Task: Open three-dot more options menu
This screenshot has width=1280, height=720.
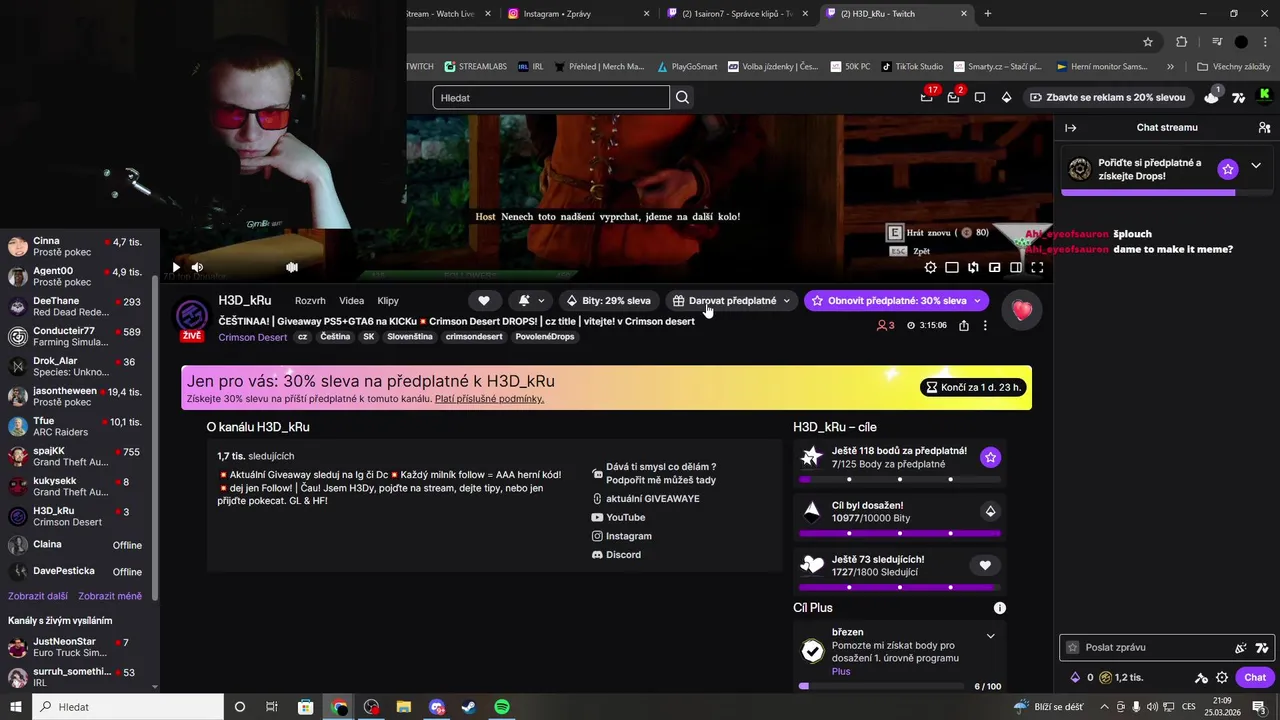Action: tap(985, 325)
